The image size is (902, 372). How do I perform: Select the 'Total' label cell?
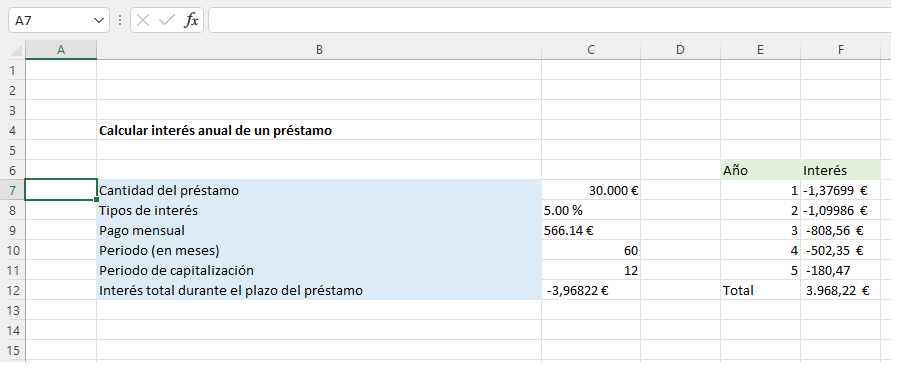pyautogui.click(x=760, y=290)
